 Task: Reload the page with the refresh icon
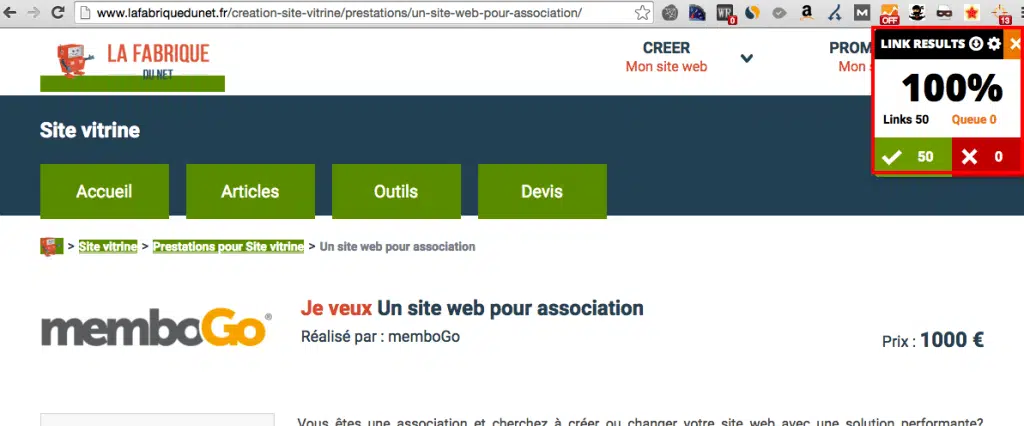coord(57,12)
